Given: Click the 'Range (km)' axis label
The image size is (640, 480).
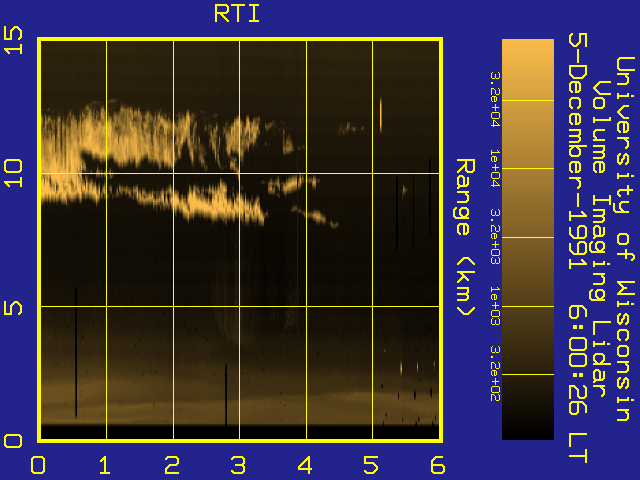Looking at the screenshot, I should [x=465, y=238].
